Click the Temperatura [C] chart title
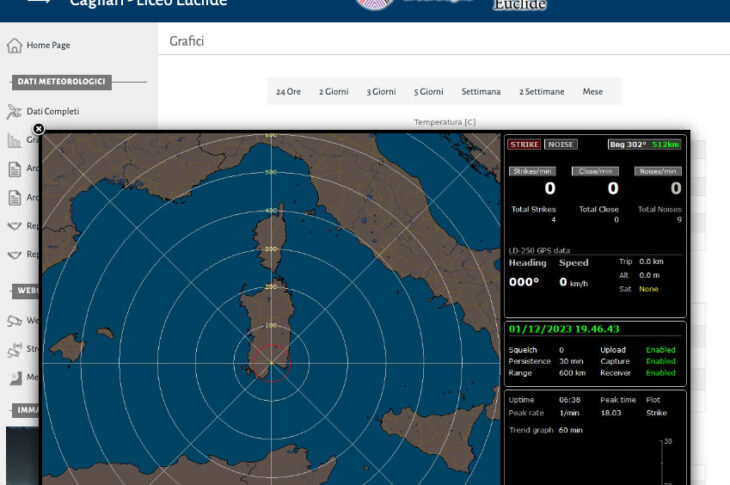The width and height of the screenshot is (730, 485). click(x=445, y=122)
